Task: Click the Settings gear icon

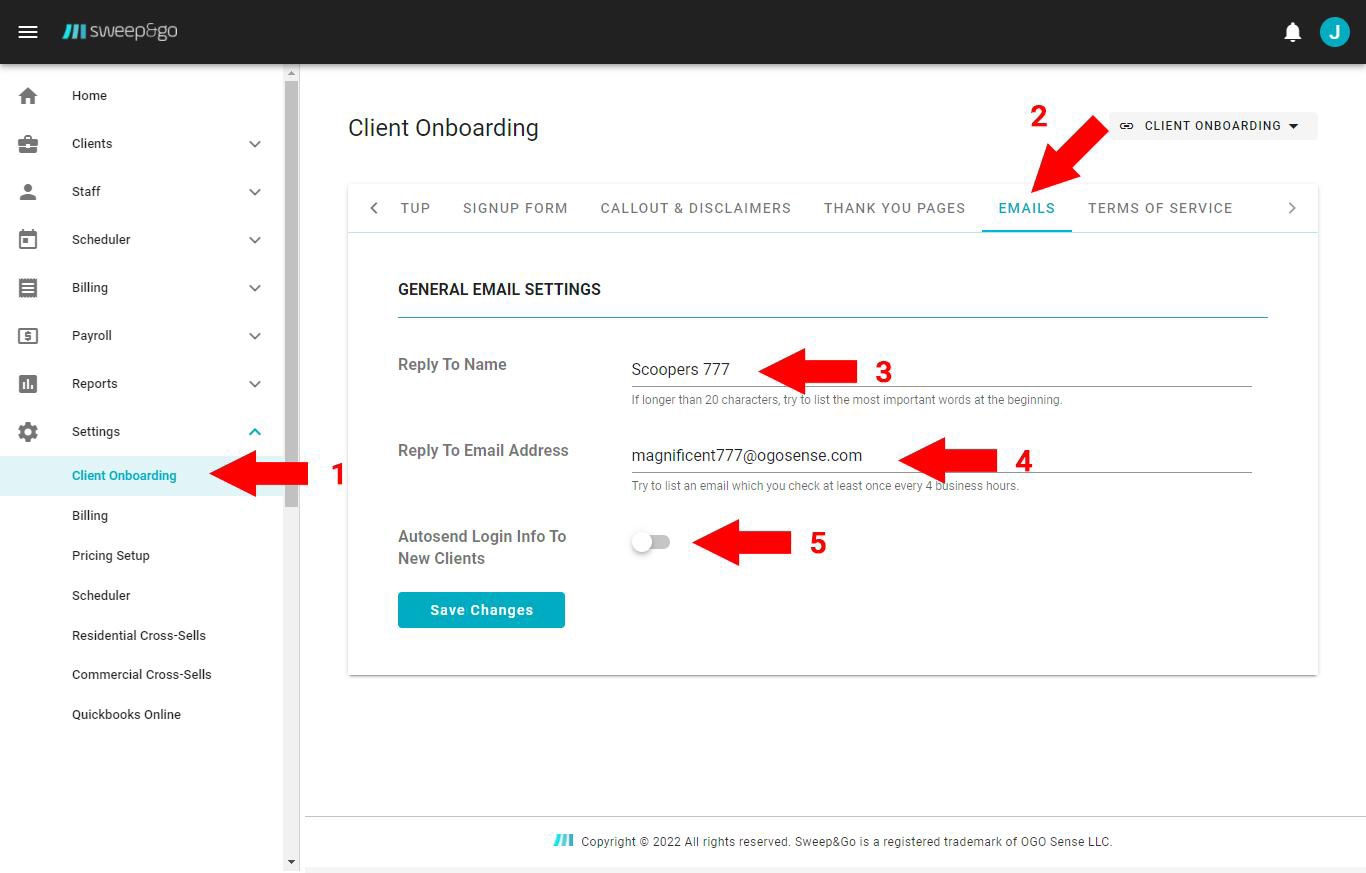Action: tap(28, 431)
